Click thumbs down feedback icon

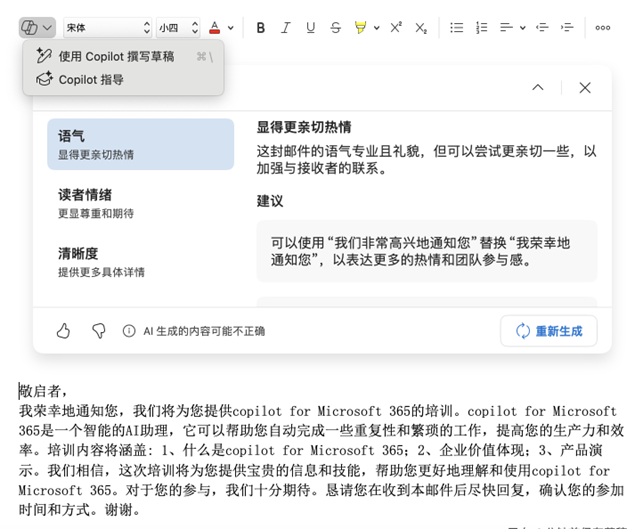pyautogui.click(x=99, y=331)
